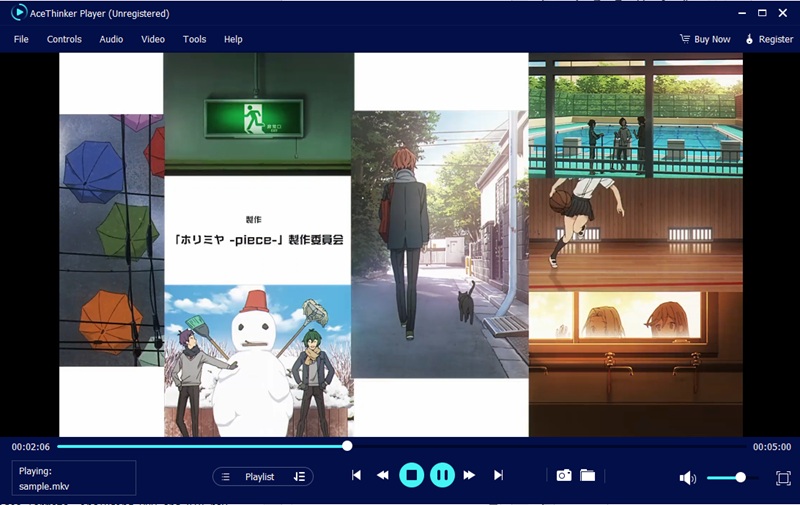Open the snapshot folder icon
800x505 pixels.
[588, 476]
